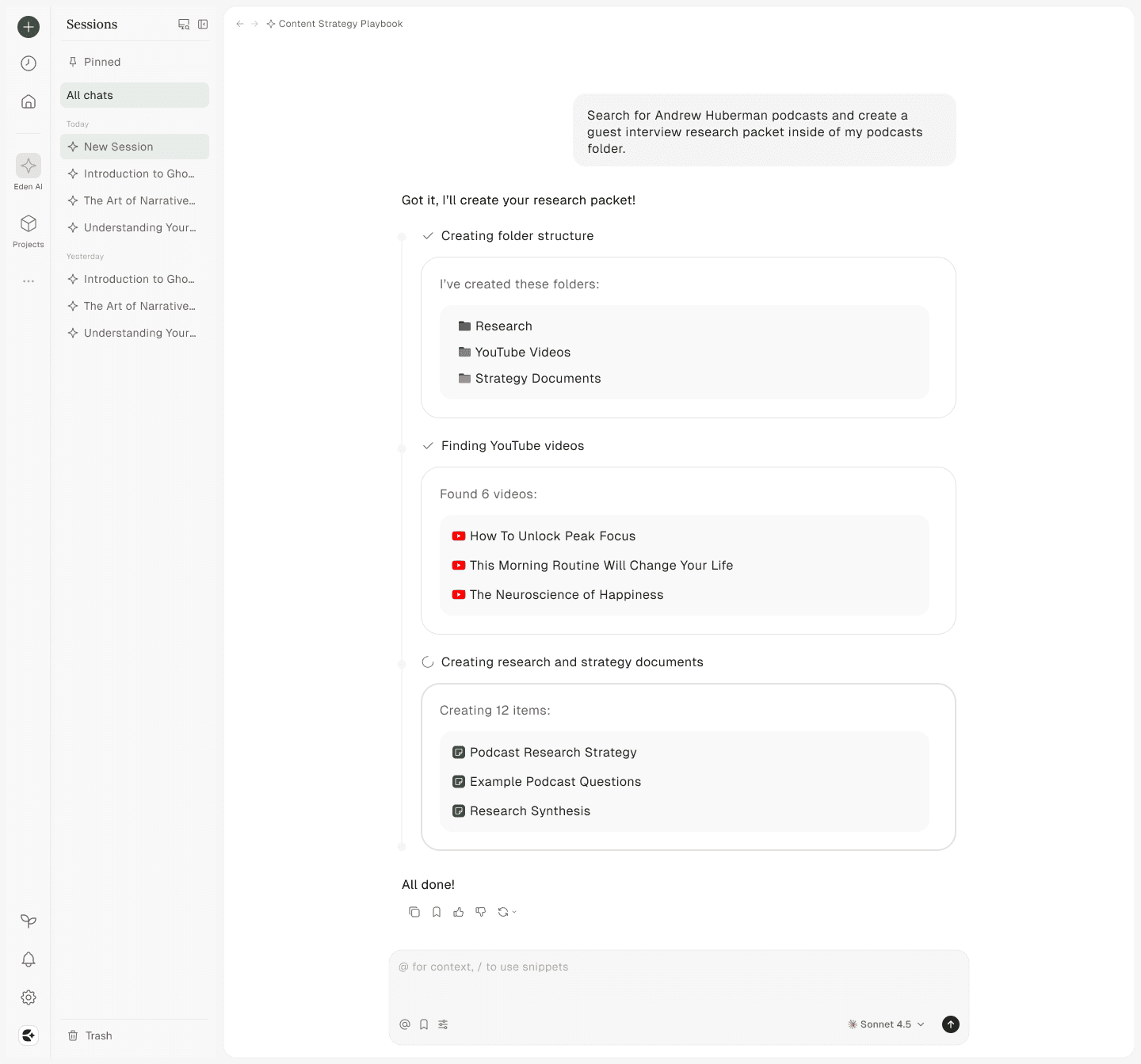1141x1064 pixels.
Task: Open yesterday's Understanding Your… chat
Action: pyautogui.click(x=135, y=333)
